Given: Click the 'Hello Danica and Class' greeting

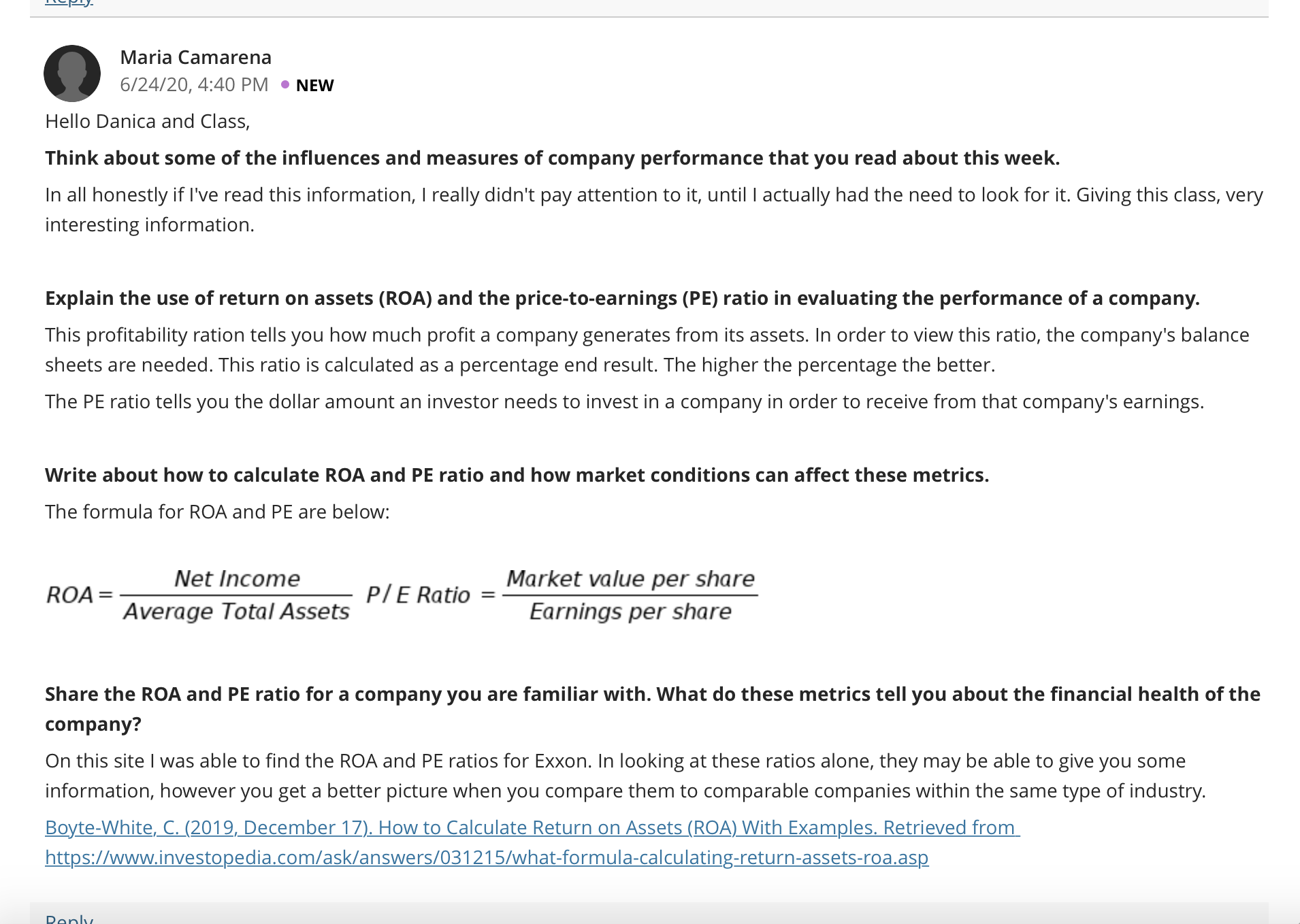Looking at the screenshot, I should [148, 121].
